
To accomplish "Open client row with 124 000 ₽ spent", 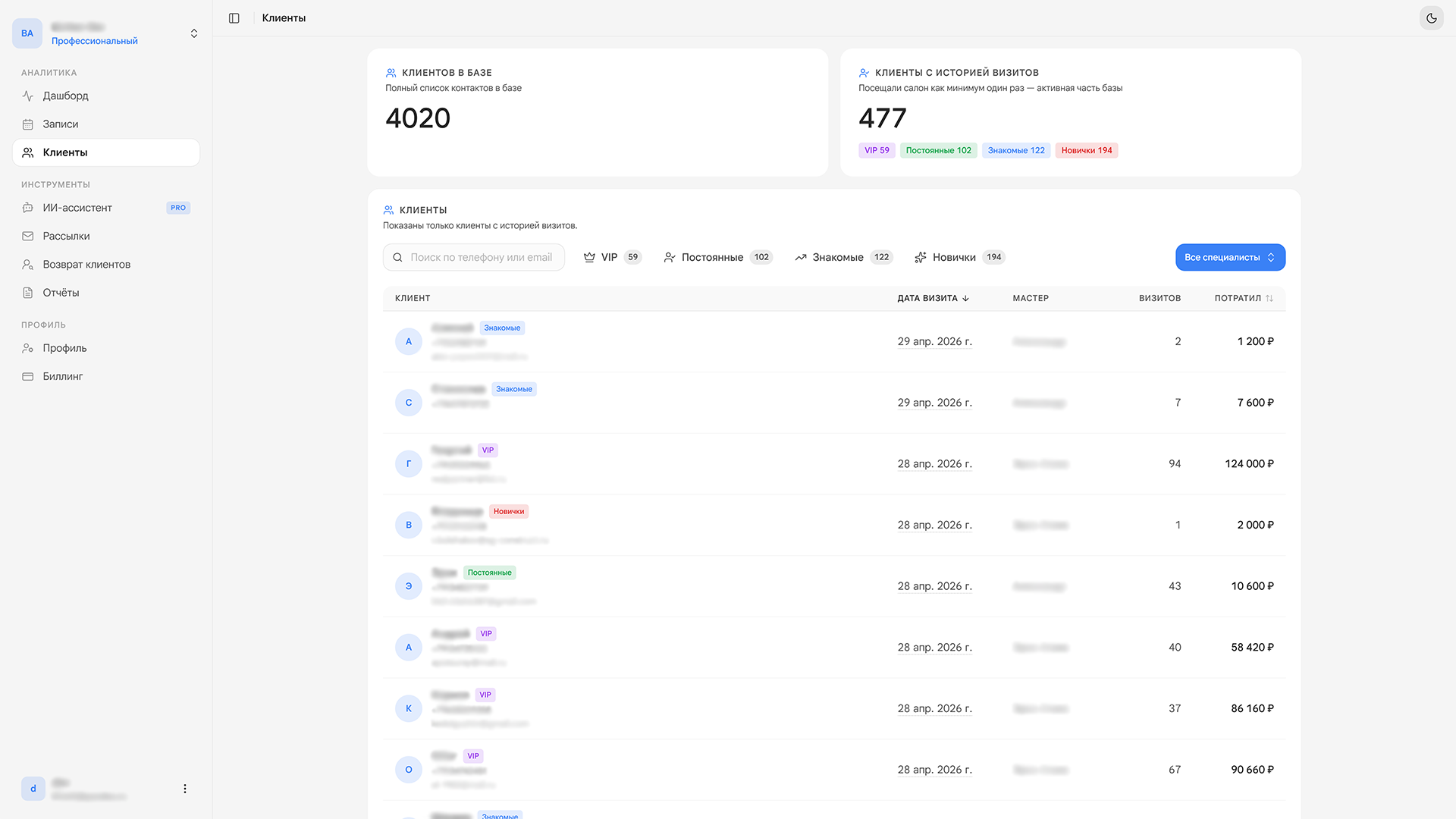I will click(x=834, y=464).
